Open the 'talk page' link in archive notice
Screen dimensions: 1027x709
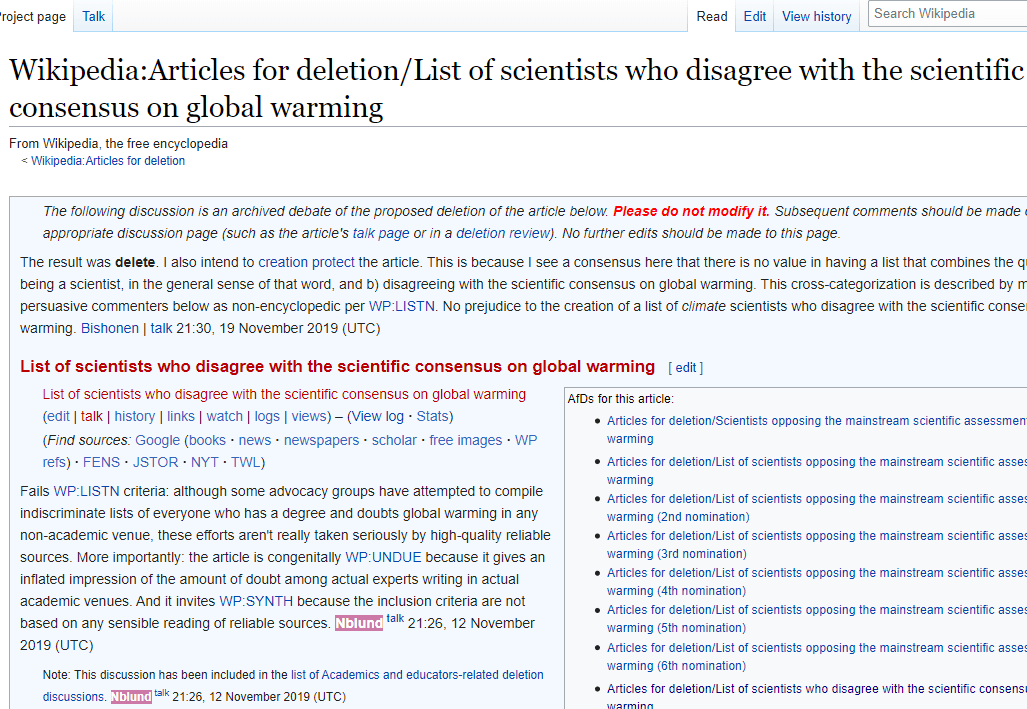pyautogui.click(x=381, y=233)
